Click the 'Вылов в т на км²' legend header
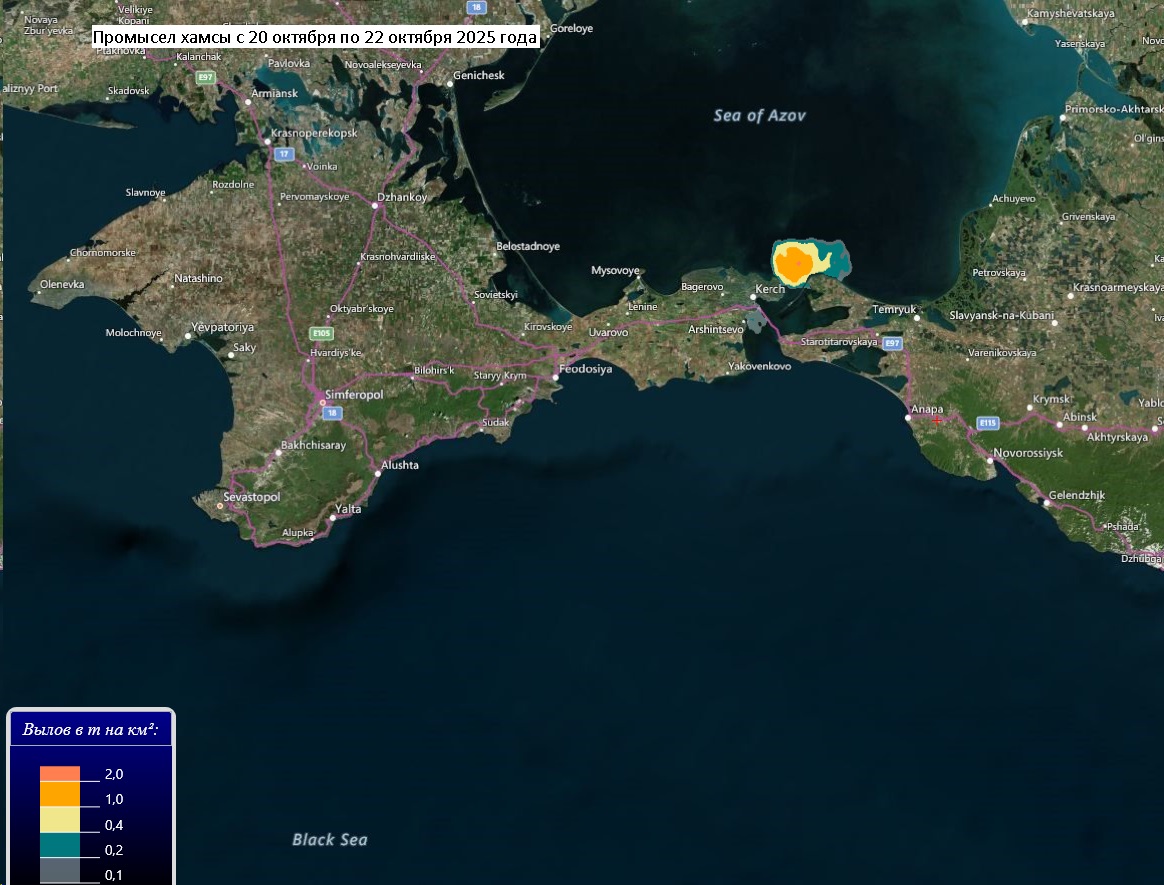Image resolution: width=1164 pixels, height=885 pixels. click(91, 730)
